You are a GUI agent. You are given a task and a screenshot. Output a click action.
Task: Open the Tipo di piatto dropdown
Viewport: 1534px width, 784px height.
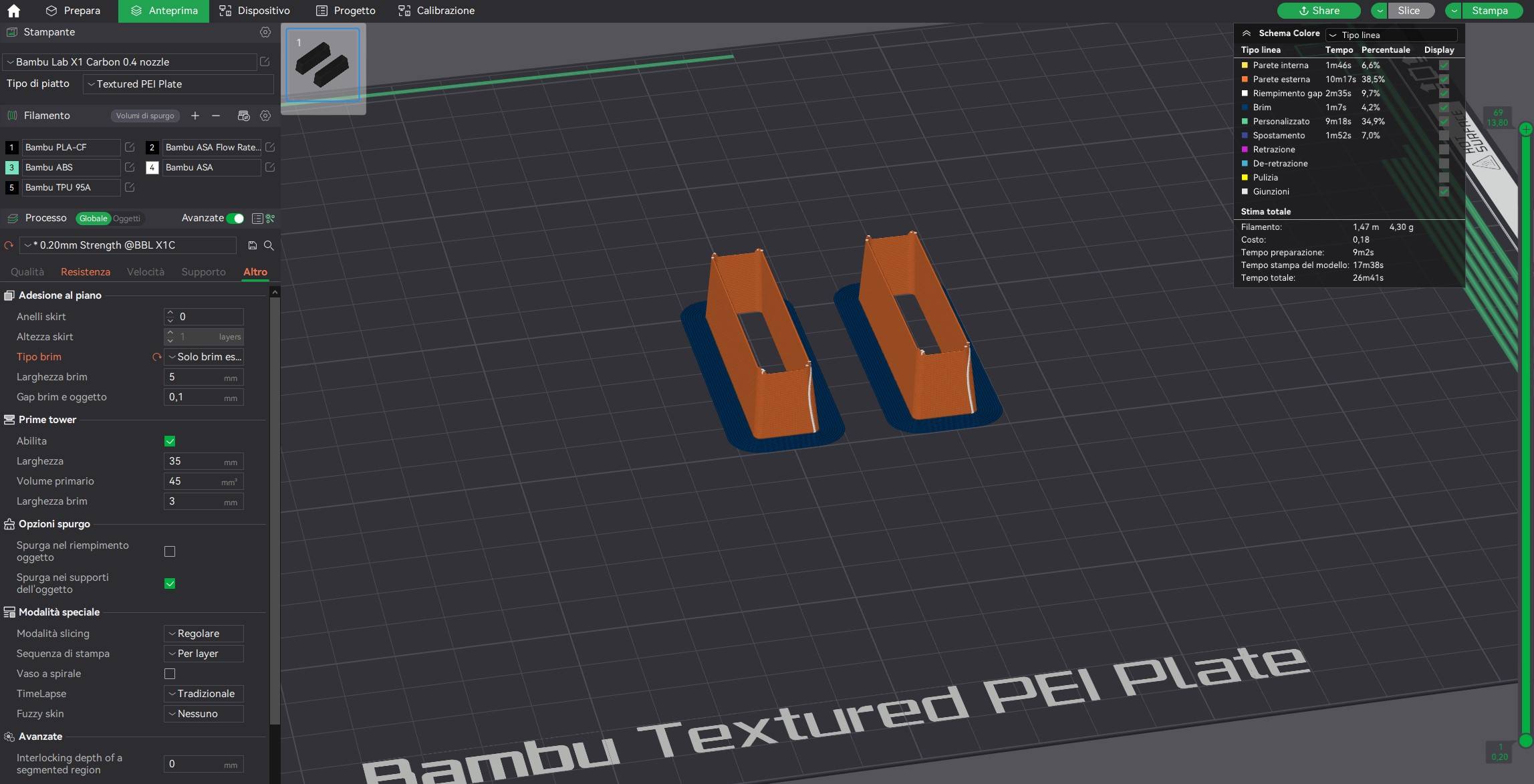178,84
